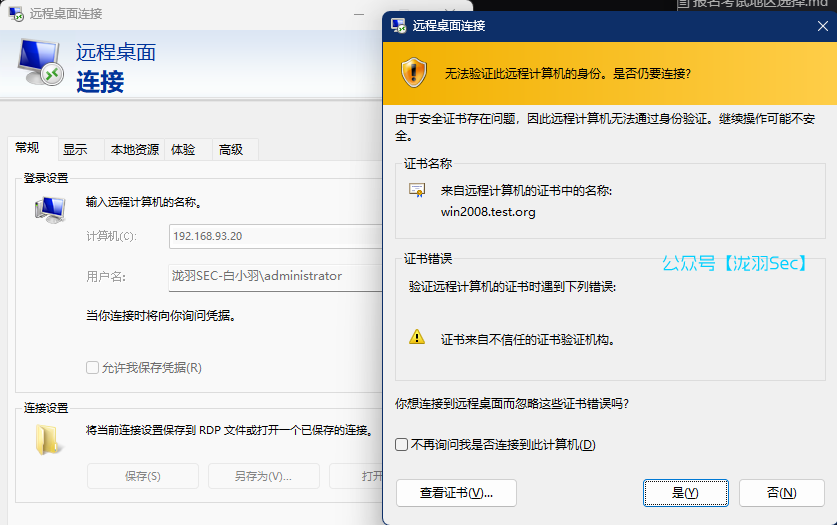
Task: Click the warning dialog's title bar icon
Action: 398,25
